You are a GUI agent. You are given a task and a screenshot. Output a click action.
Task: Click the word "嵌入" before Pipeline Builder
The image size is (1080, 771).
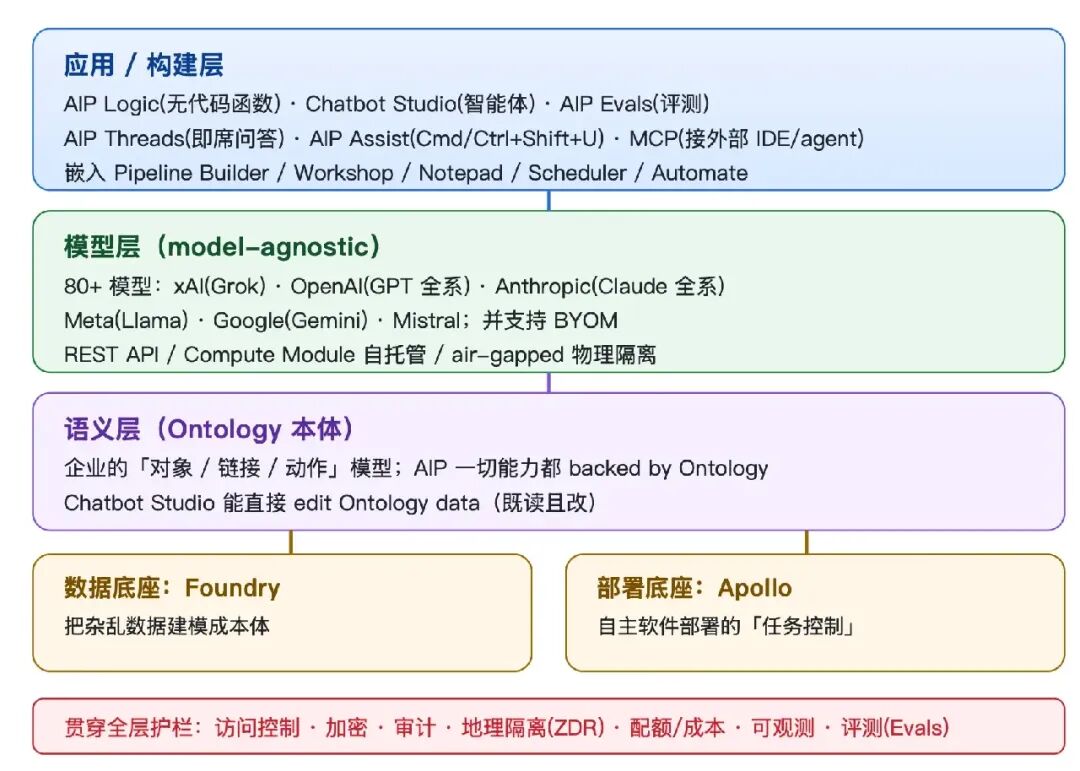click(85, 173)
